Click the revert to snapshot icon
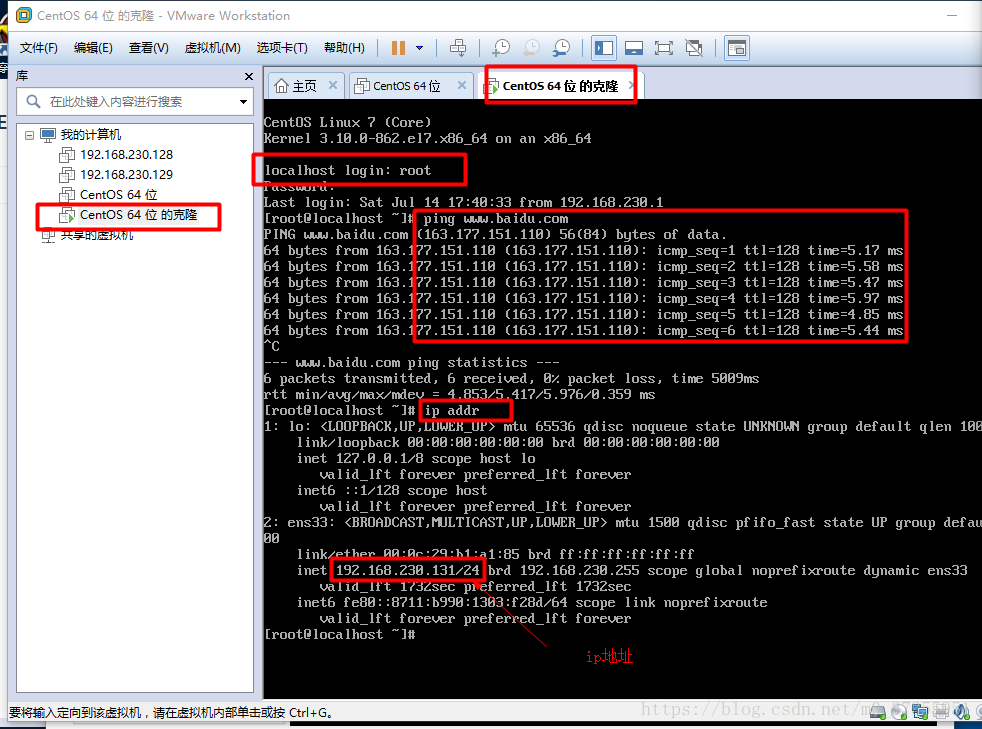 coord(531,48)
